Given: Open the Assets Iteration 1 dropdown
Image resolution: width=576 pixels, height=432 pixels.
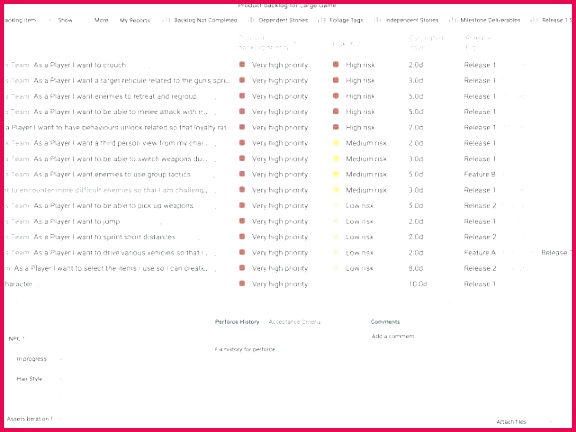Looking at the screenshot, I should point(34,419).
